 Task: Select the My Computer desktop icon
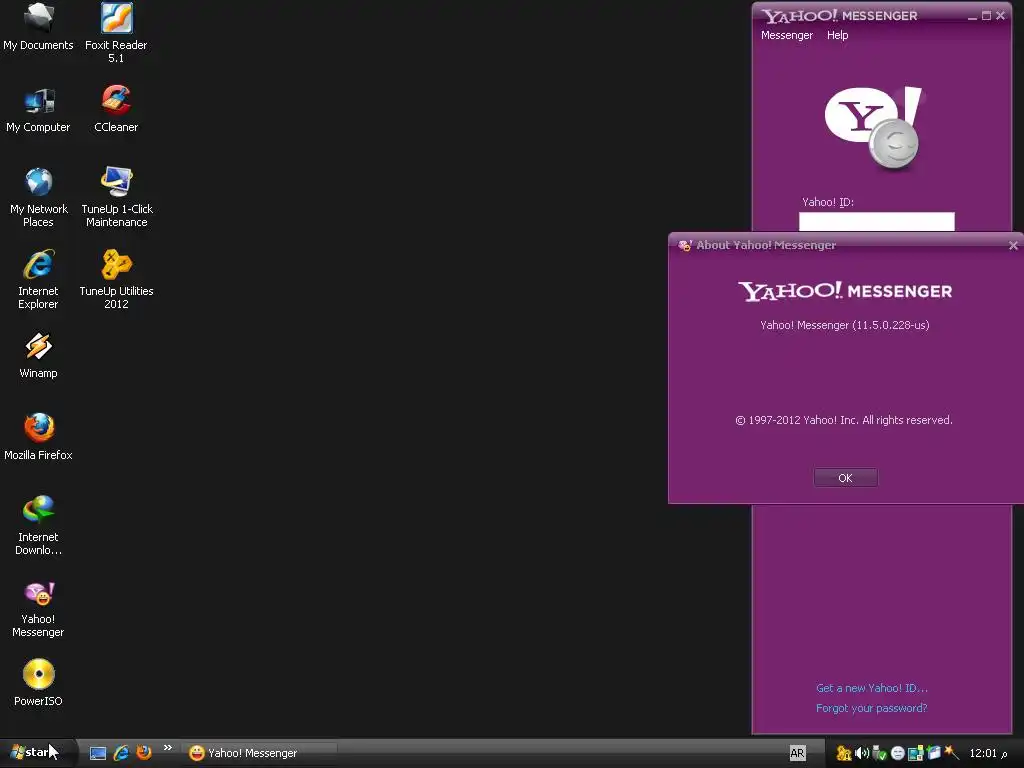(39, 110)
